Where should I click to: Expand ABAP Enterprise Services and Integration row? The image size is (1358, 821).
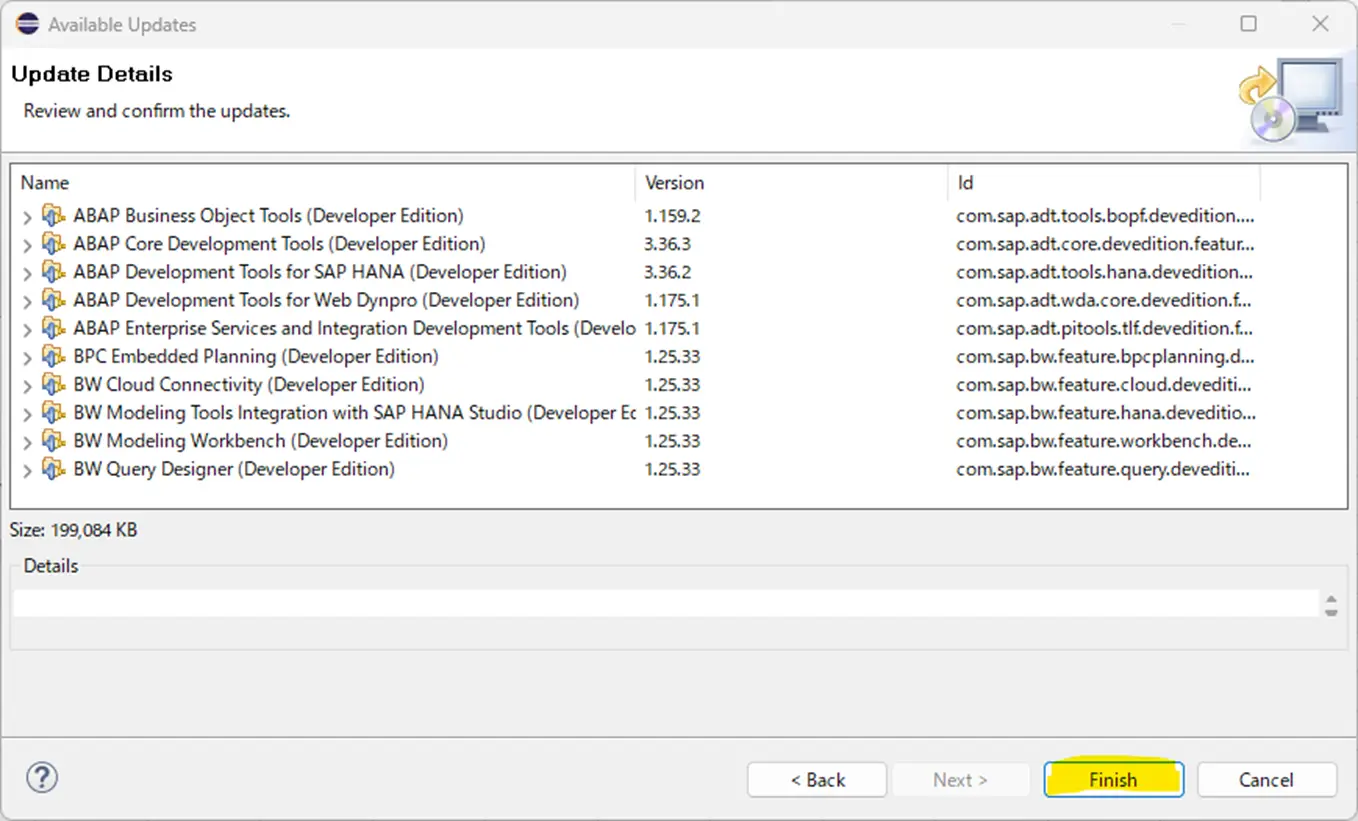click(27, 329)
